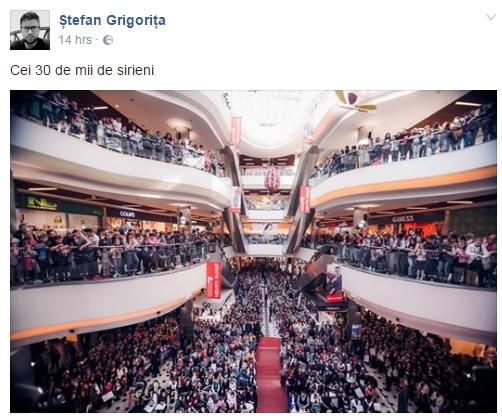Click the globe public privacy icon
The height and width of the screenshot is (419, 502).
(x=108, y=40)
